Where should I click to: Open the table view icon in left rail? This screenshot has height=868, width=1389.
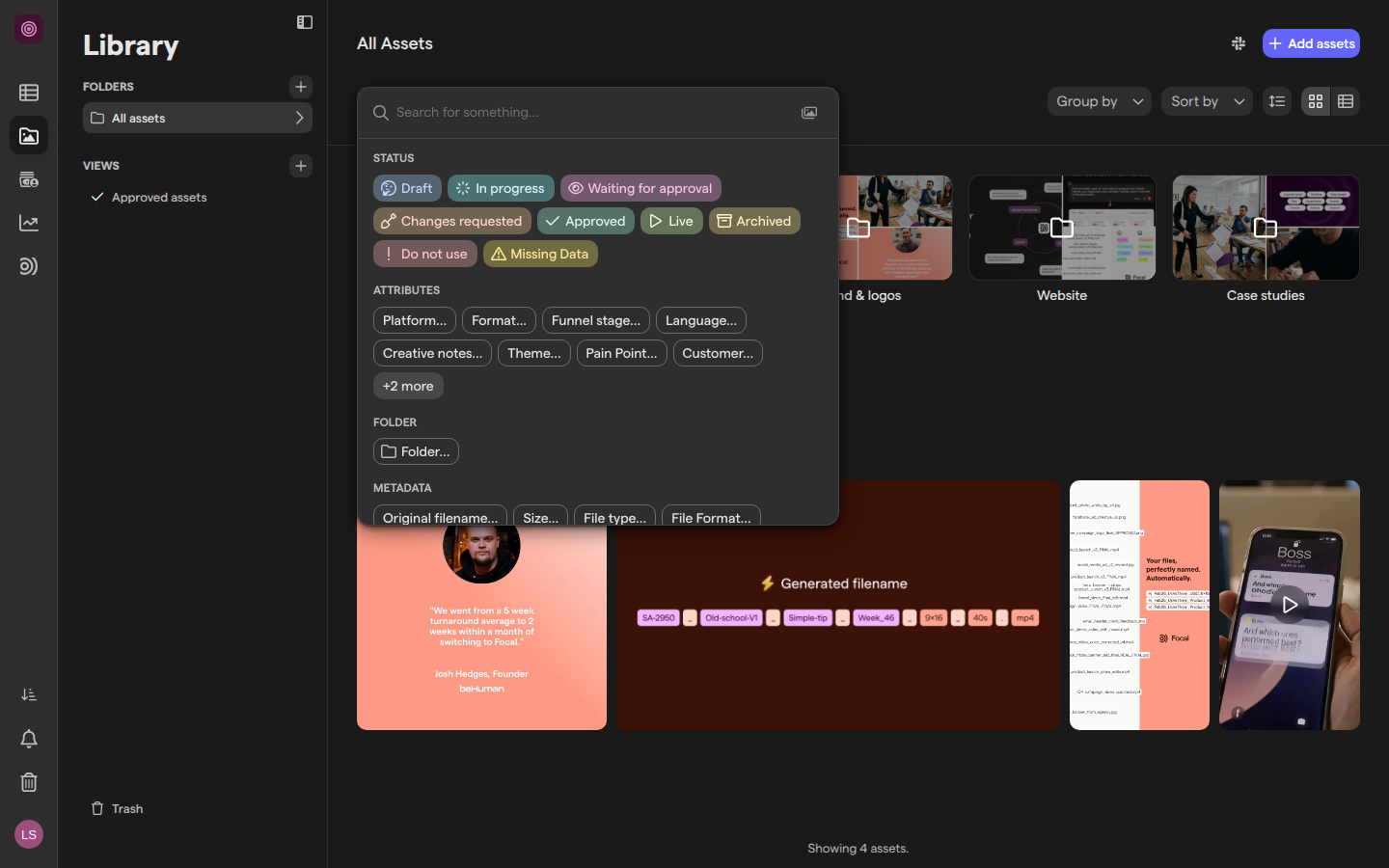point(29,93)
